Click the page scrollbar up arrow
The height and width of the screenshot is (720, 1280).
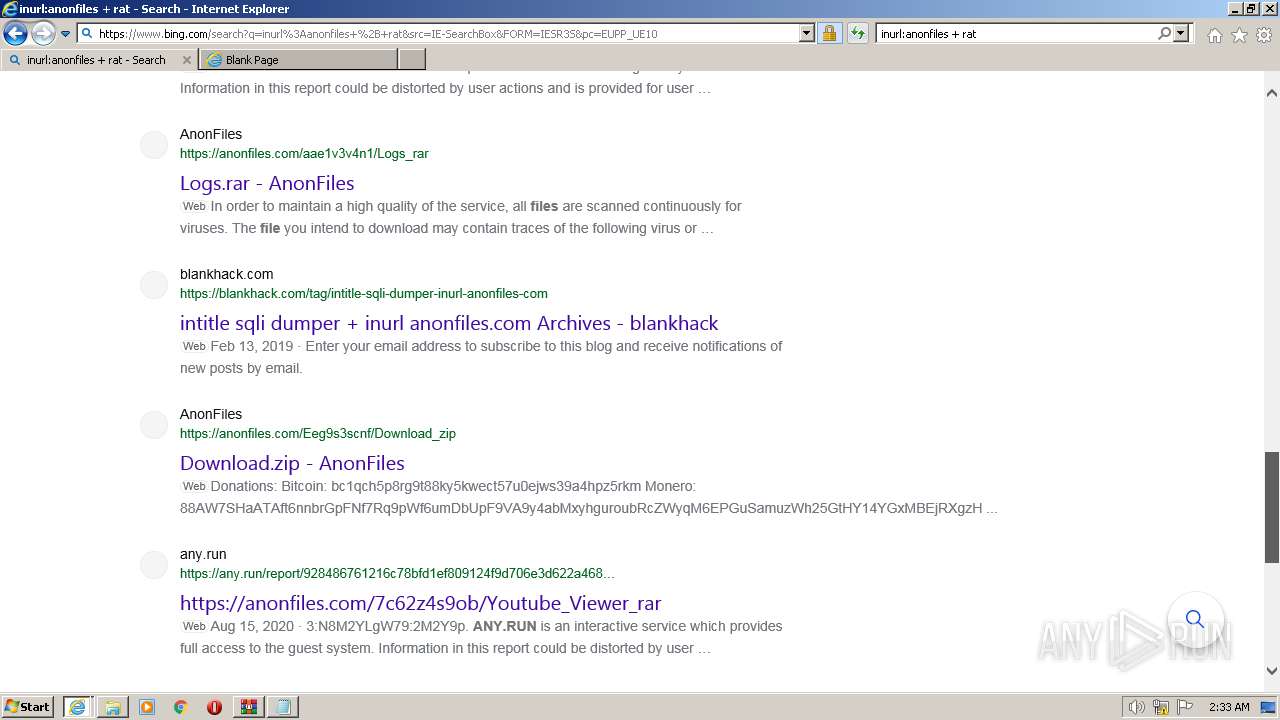(x=1272, y=93)
